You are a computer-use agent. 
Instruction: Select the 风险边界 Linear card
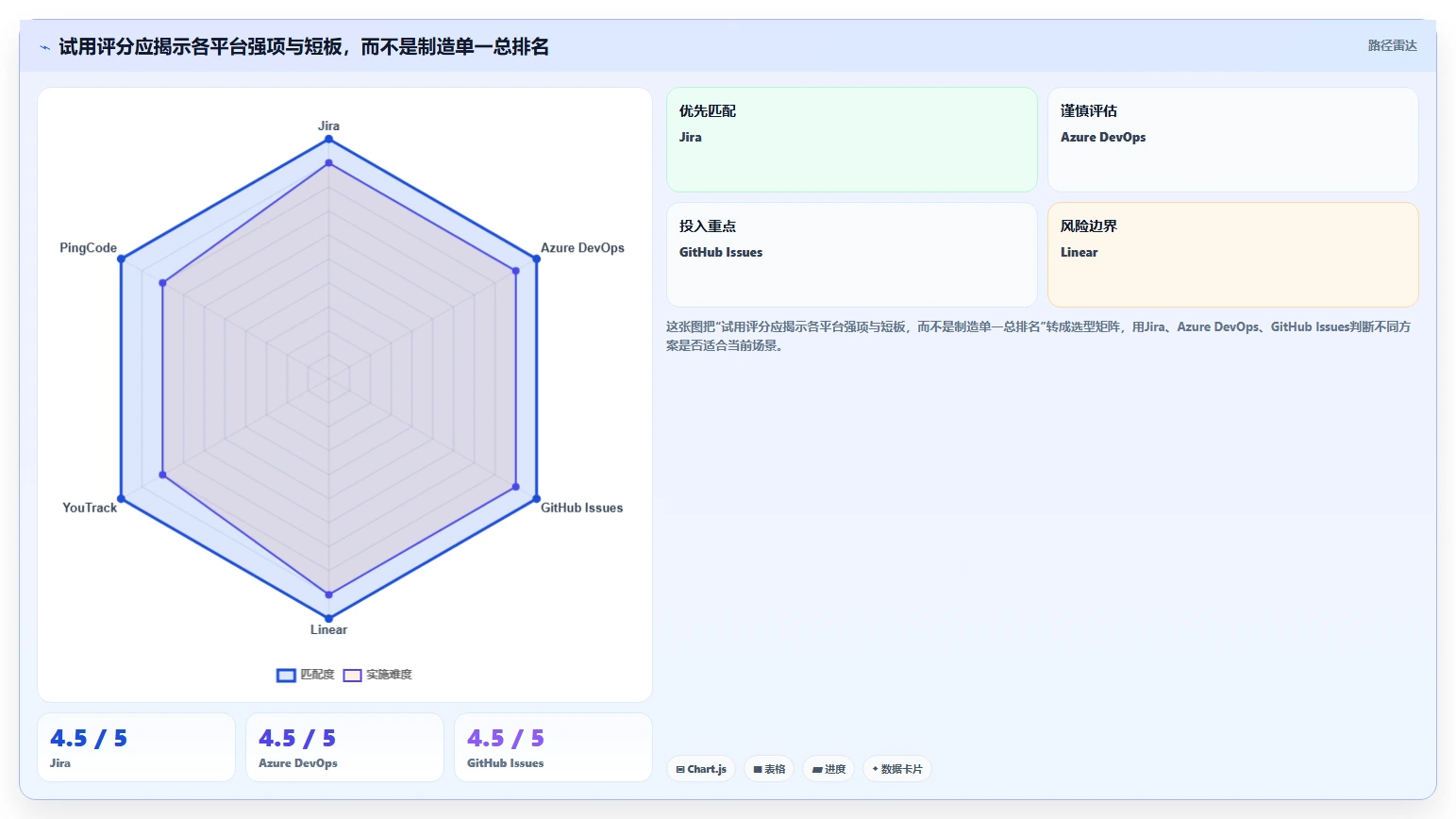(1233, 255)
